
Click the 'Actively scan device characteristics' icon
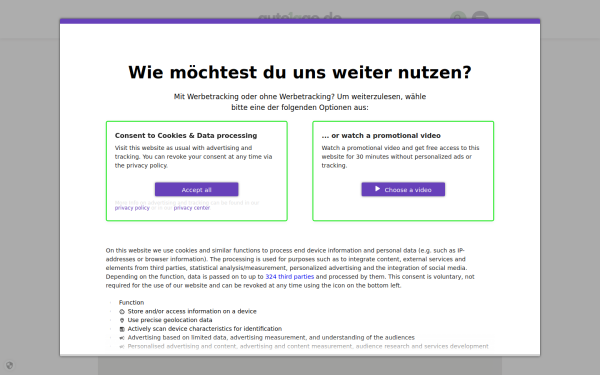(x=122, y=329)
